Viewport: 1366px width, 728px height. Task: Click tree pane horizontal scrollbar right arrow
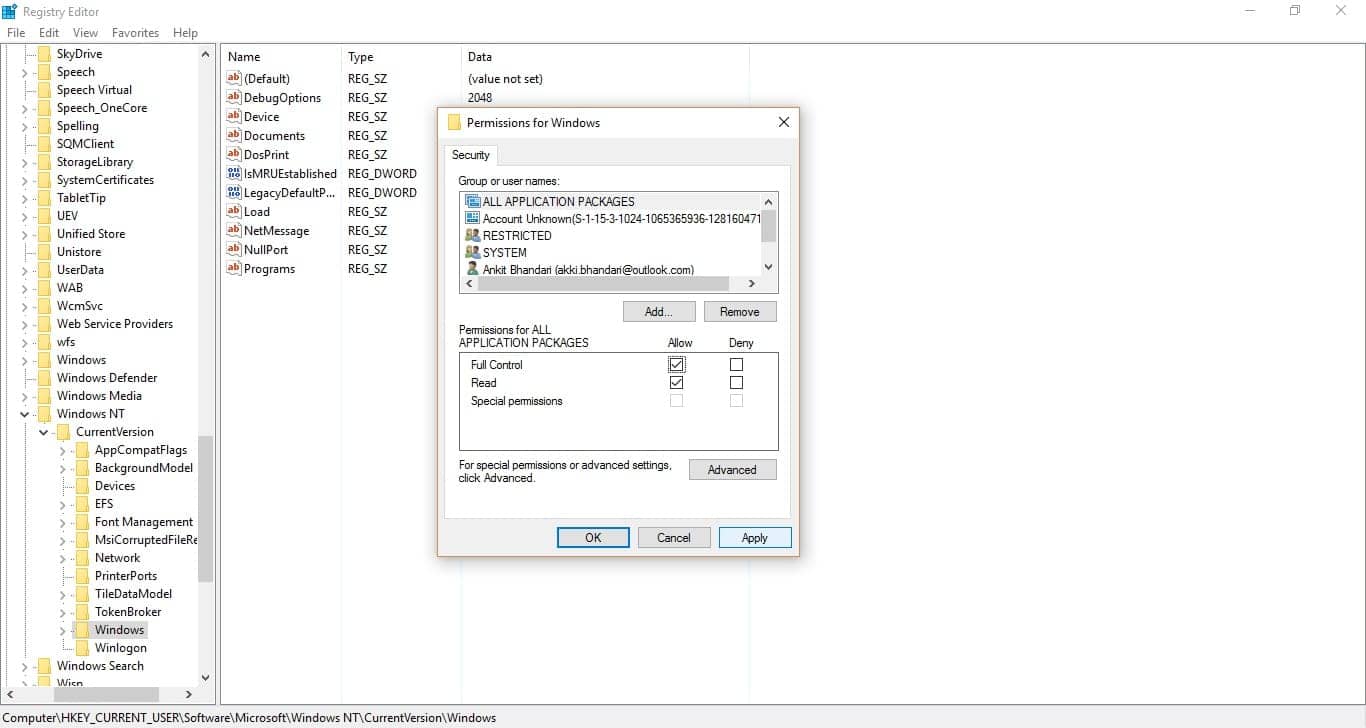189,694
